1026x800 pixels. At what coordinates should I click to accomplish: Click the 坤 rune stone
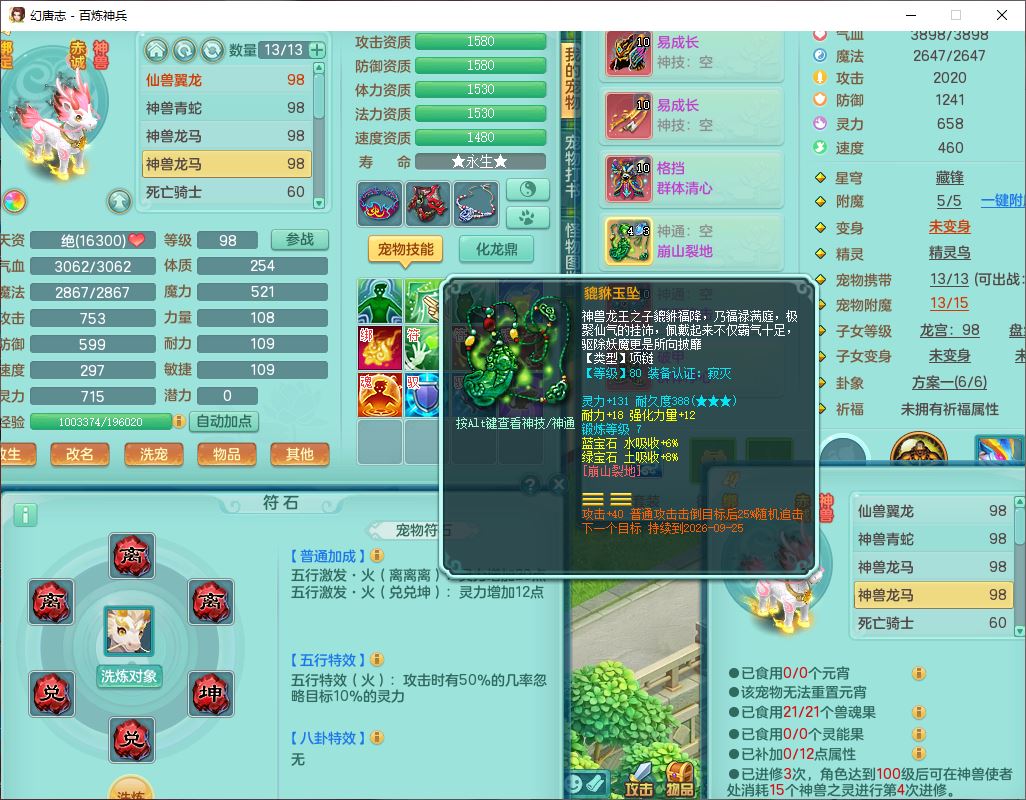tap(211, 693)
